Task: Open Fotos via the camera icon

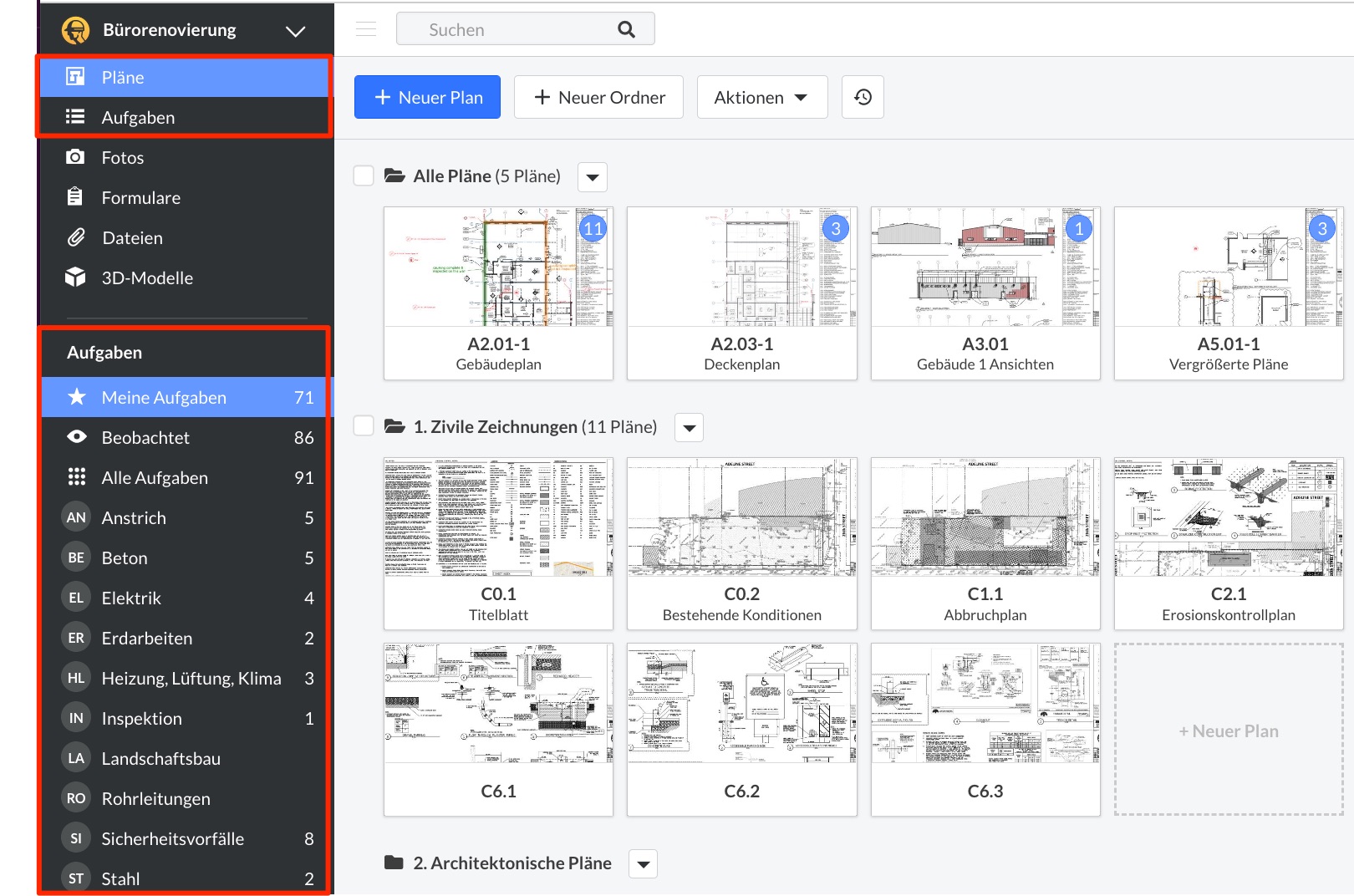Action: click(75, 157)
